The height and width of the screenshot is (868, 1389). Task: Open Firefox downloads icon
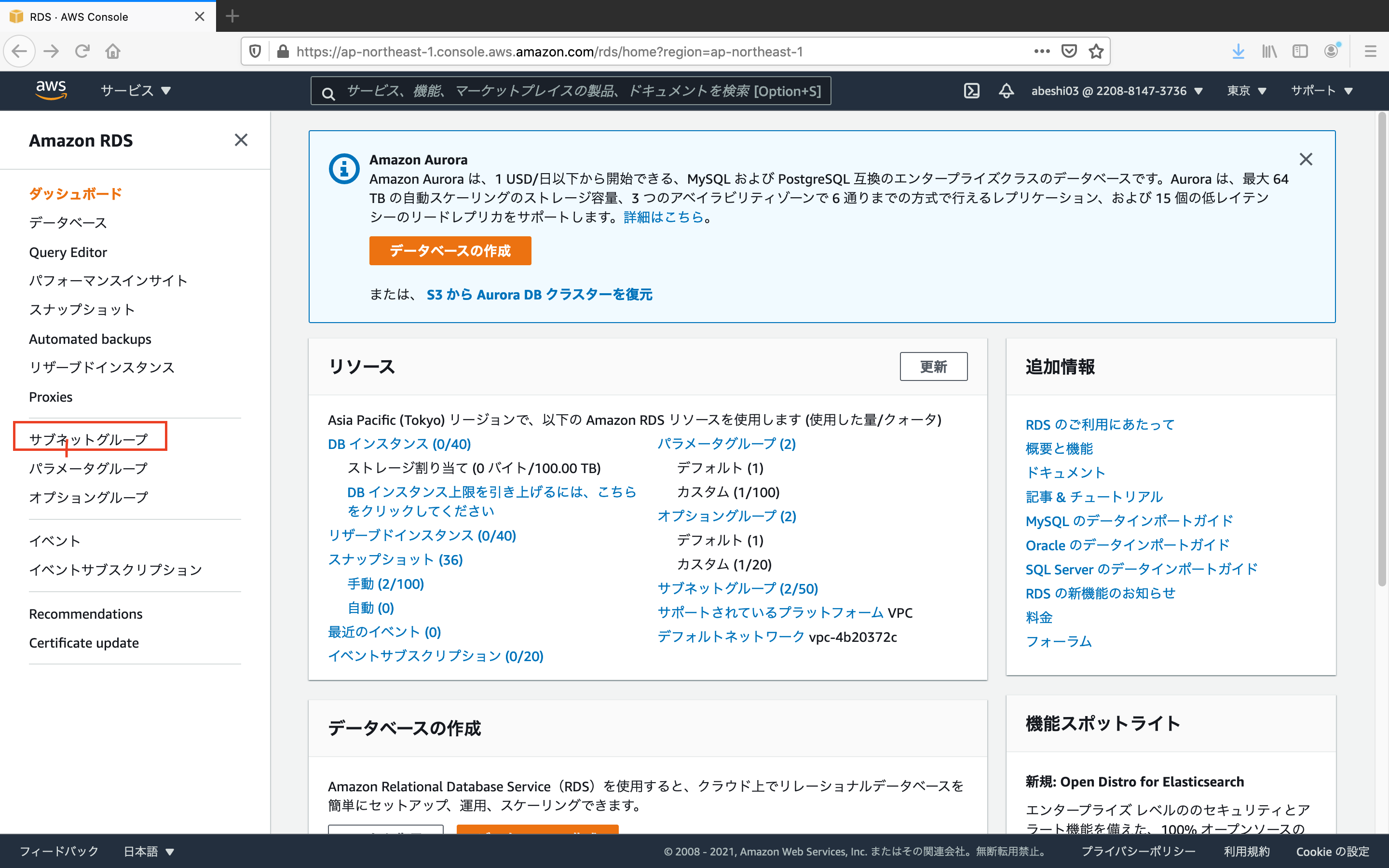pos(1238,51)
